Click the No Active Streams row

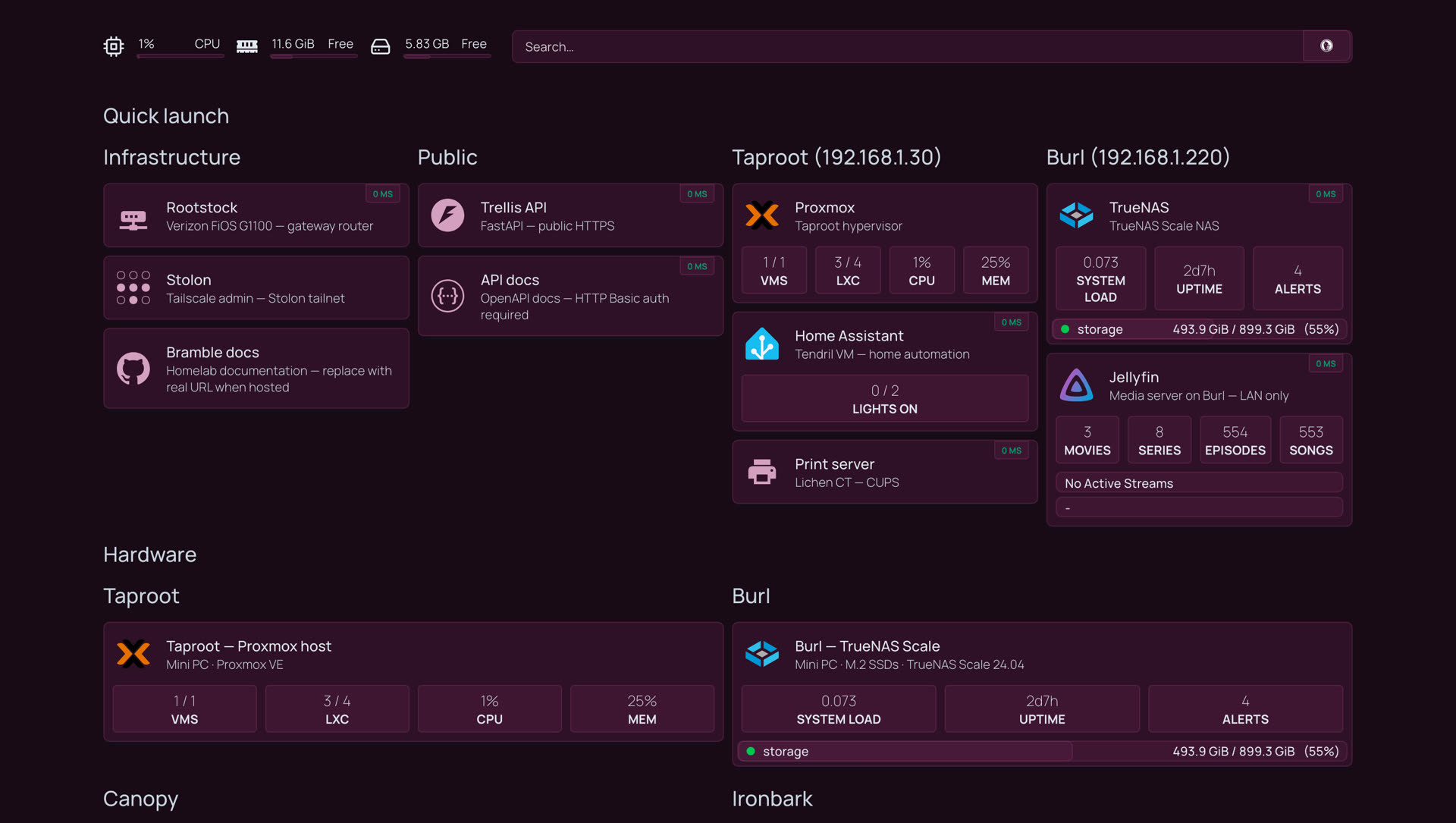(x=1199, y=483)
